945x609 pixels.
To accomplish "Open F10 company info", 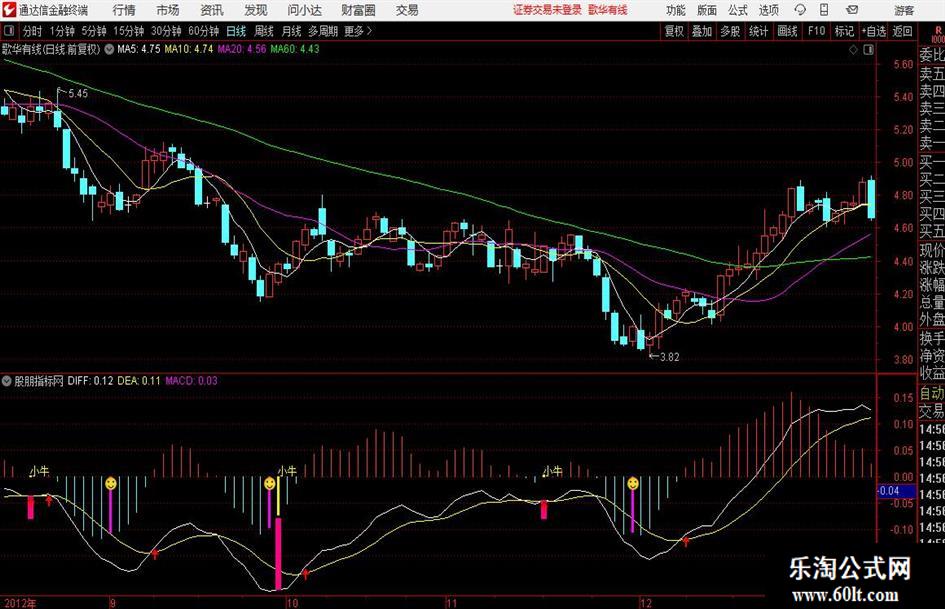I will (x=816, y=31).
